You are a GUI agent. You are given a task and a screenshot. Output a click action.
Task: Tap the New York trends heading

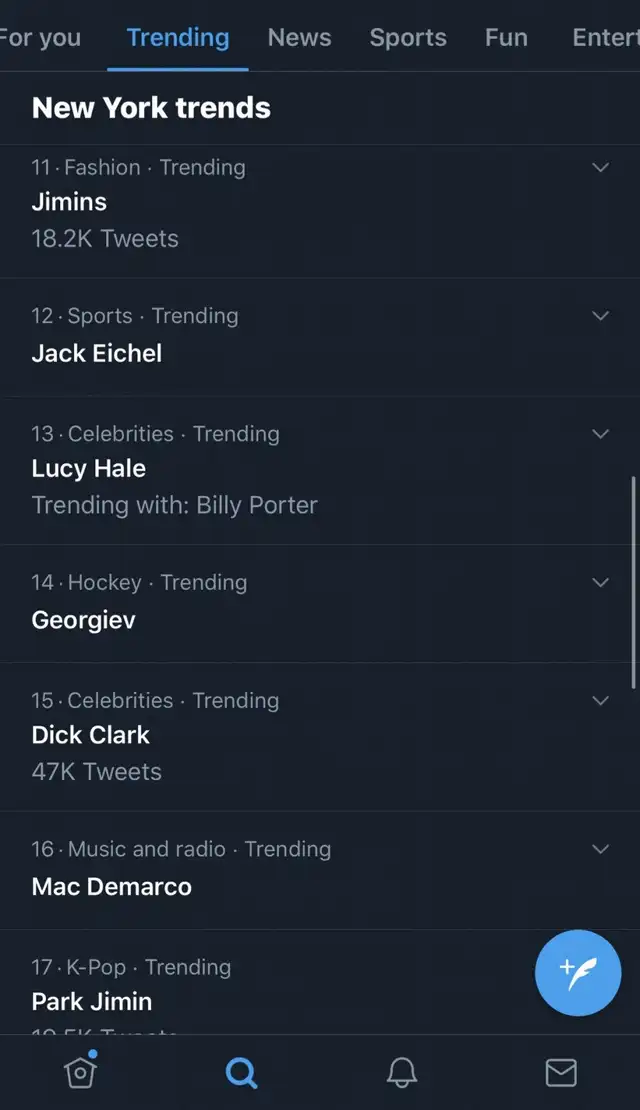150,108
